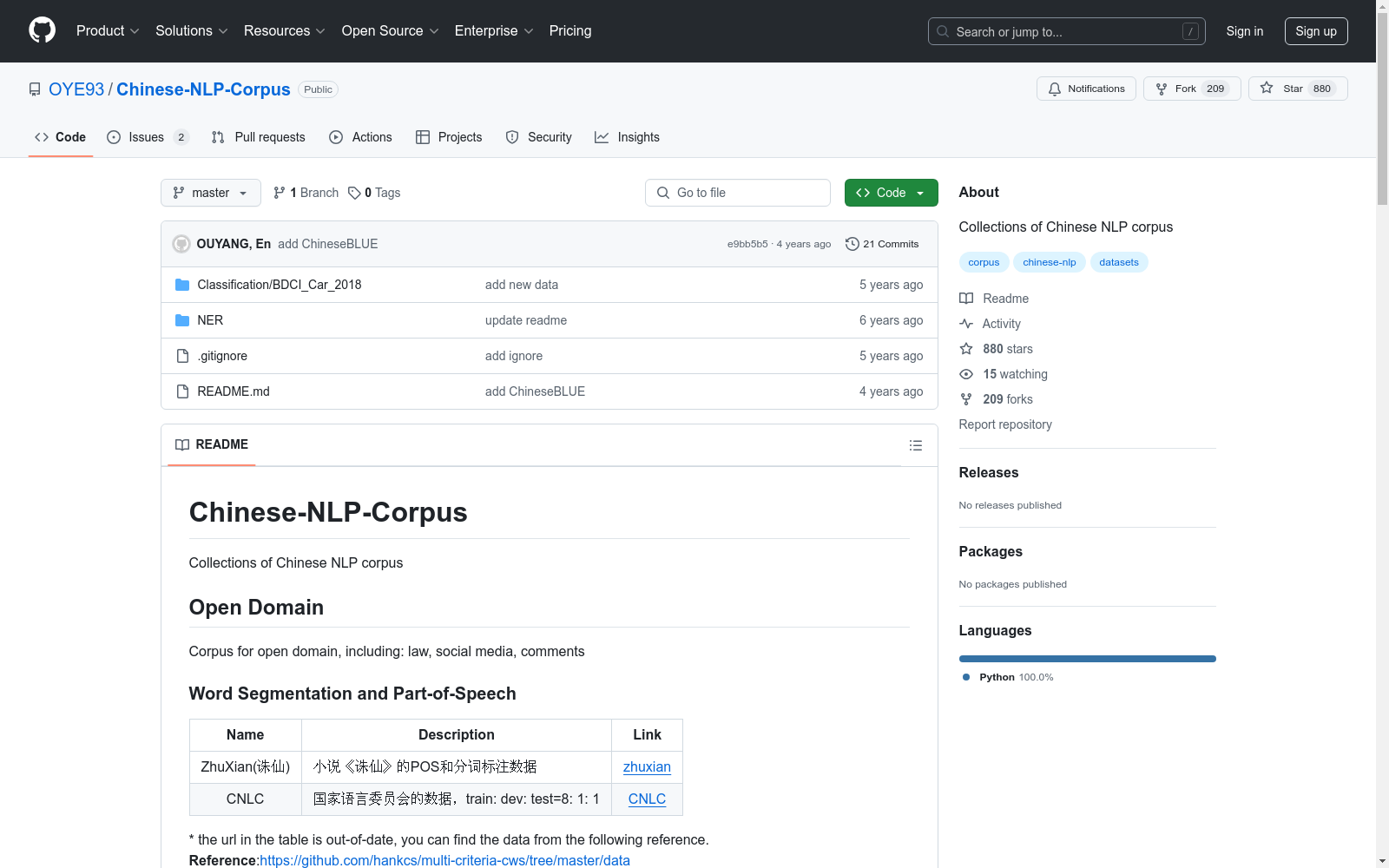Click the GitHub logo icon
1389x868 pixels.
(x=42, y=30)
